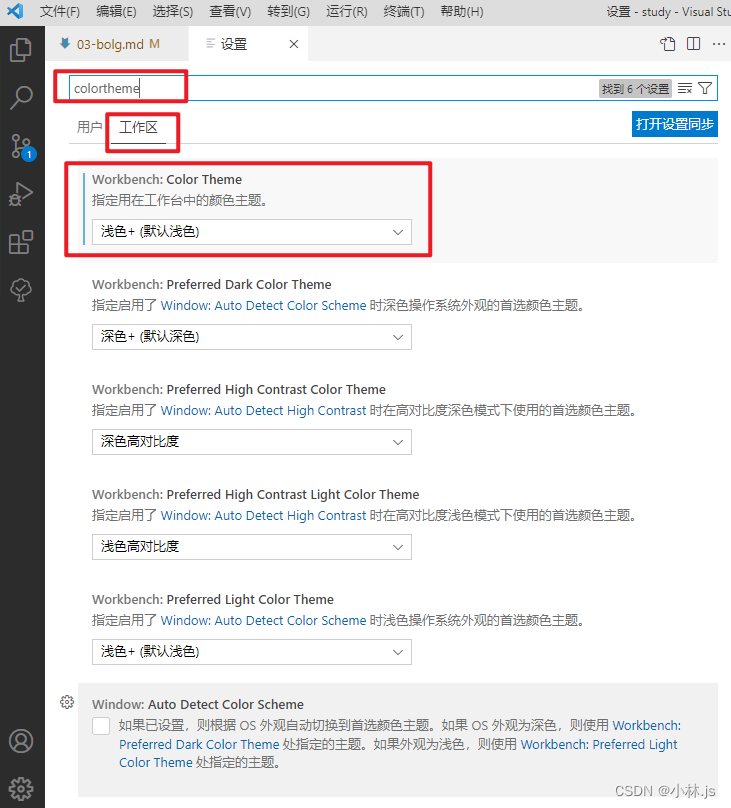Open gear menu for Auto Detect Color Scheme
Viewport: 731px width, 808px height.
(67, 702)
